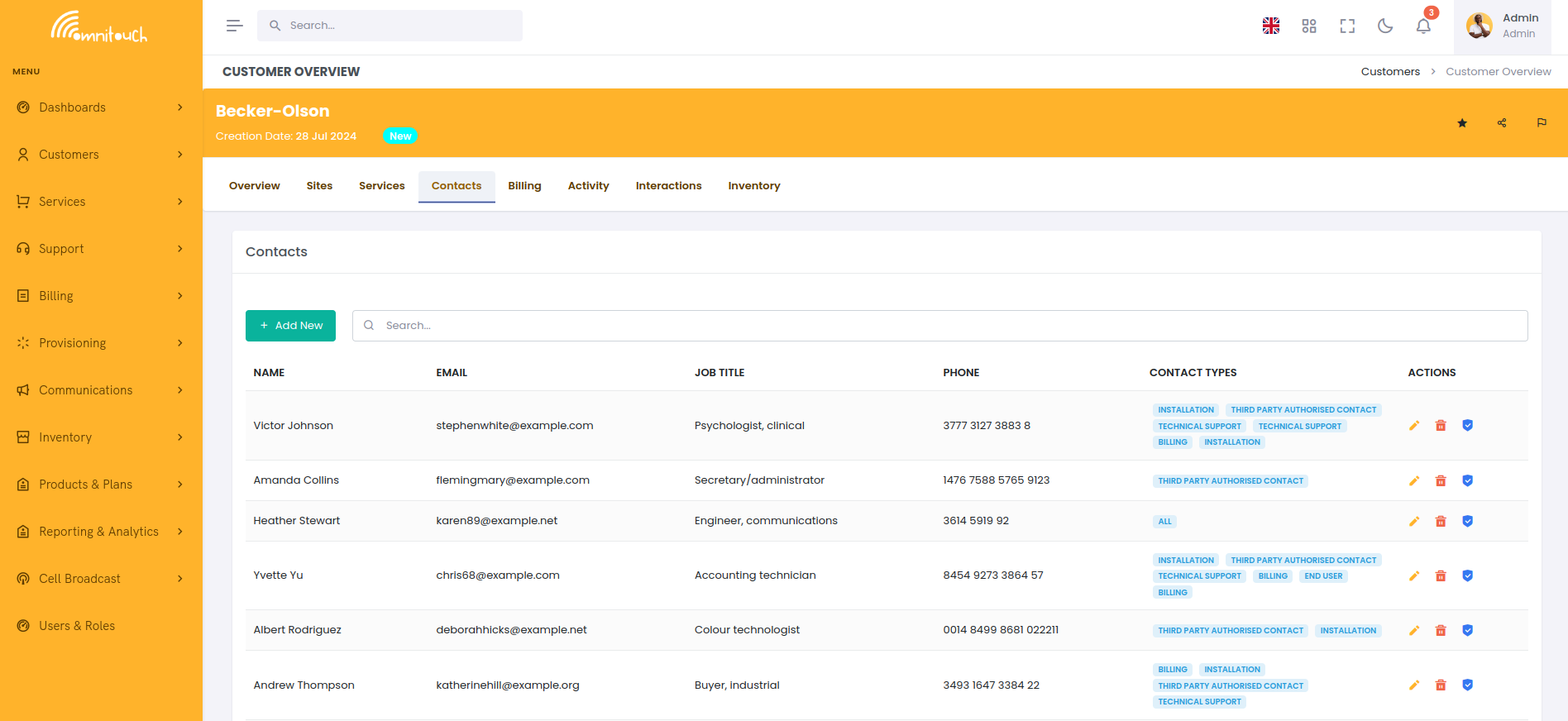Switch to the Interactions tab

point(668,186)
